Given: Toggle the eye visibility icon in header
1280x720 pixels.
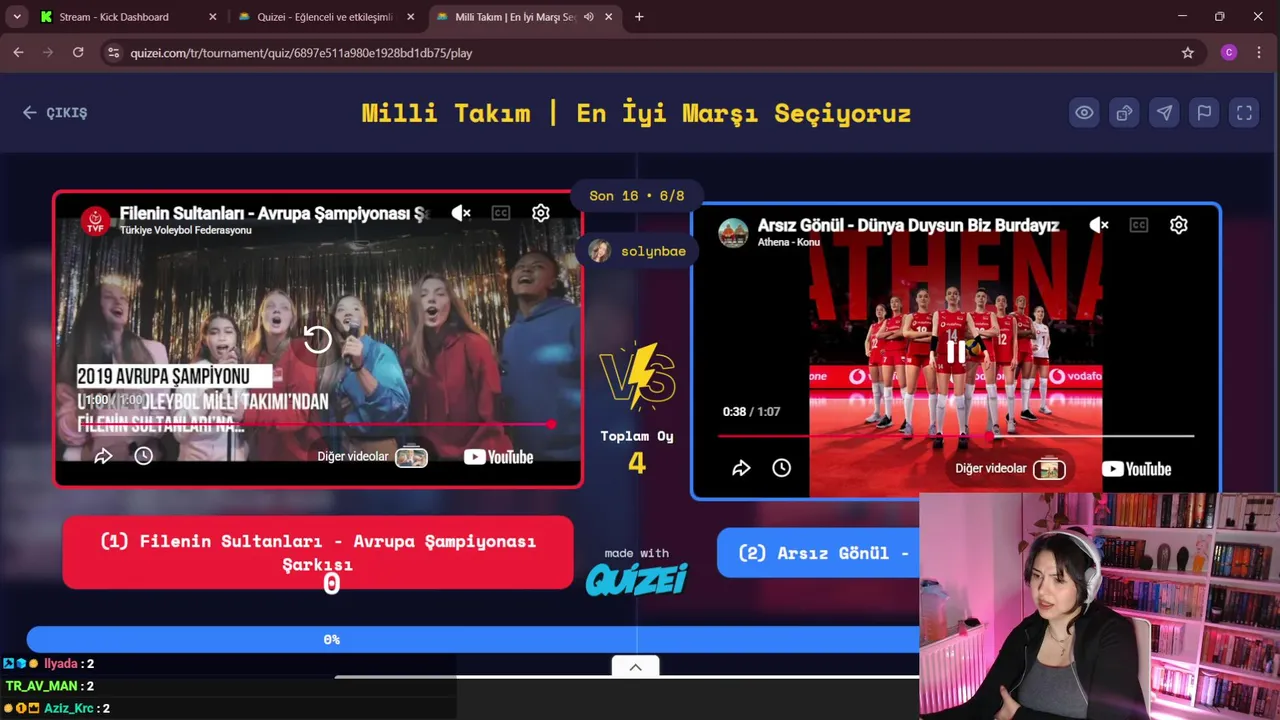Looking at the screenshot, I should pos(1084,113).
